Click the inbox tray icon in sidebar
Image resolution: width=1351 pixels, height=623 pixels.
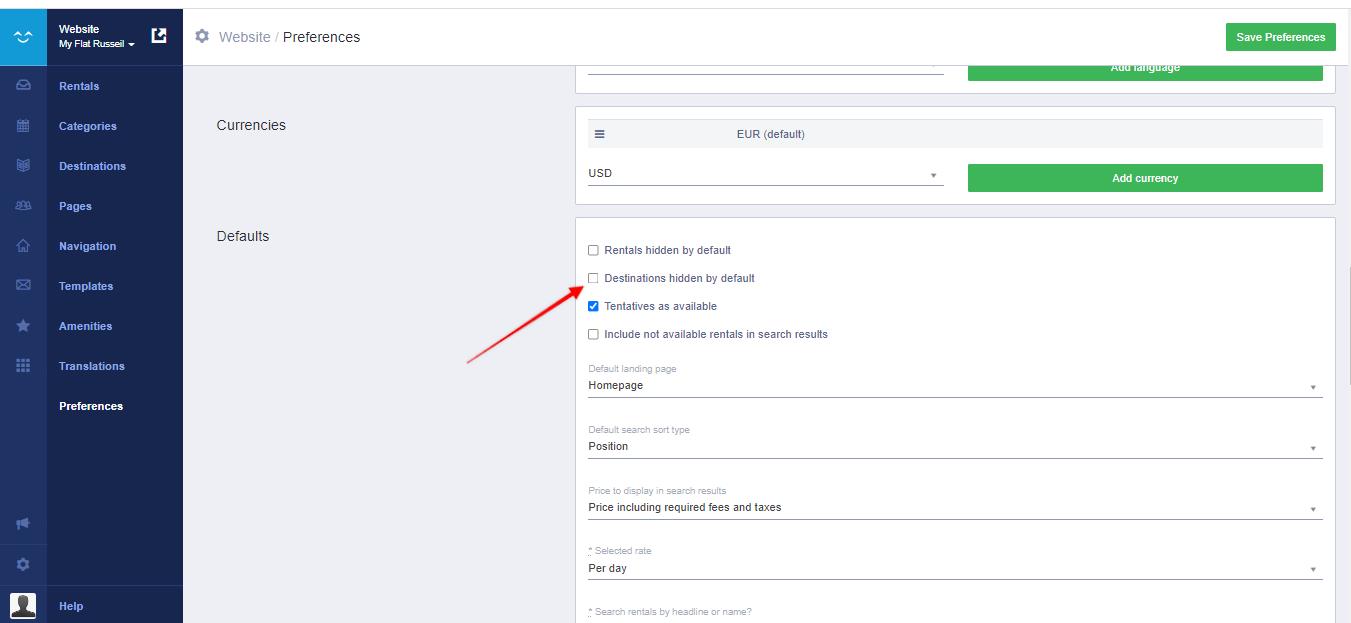23,86
